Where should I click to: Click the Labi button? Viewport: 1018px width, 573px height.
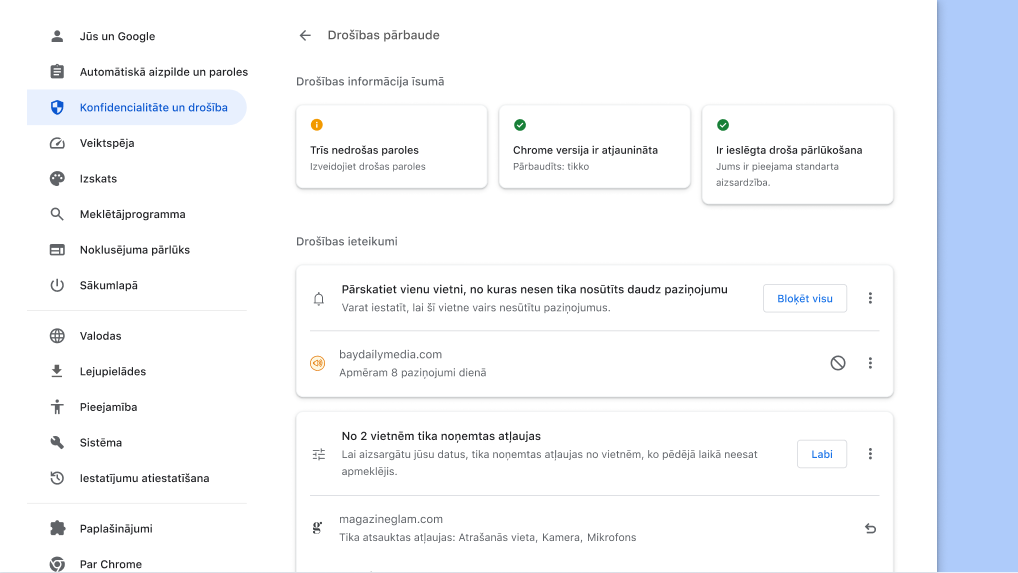tap(821, 454)
